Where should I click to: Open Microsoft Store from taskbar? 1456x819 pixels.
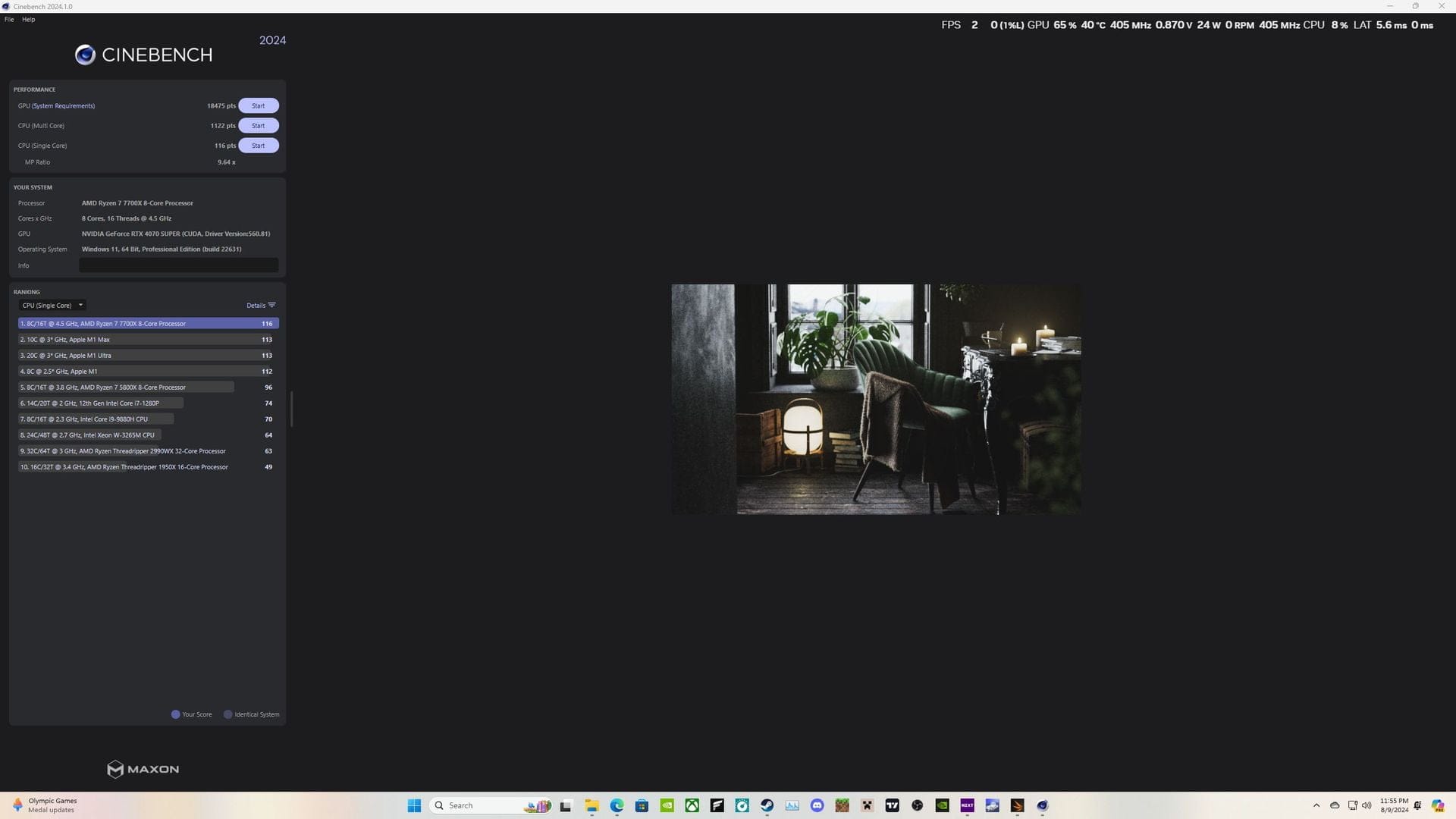[642, 805]
